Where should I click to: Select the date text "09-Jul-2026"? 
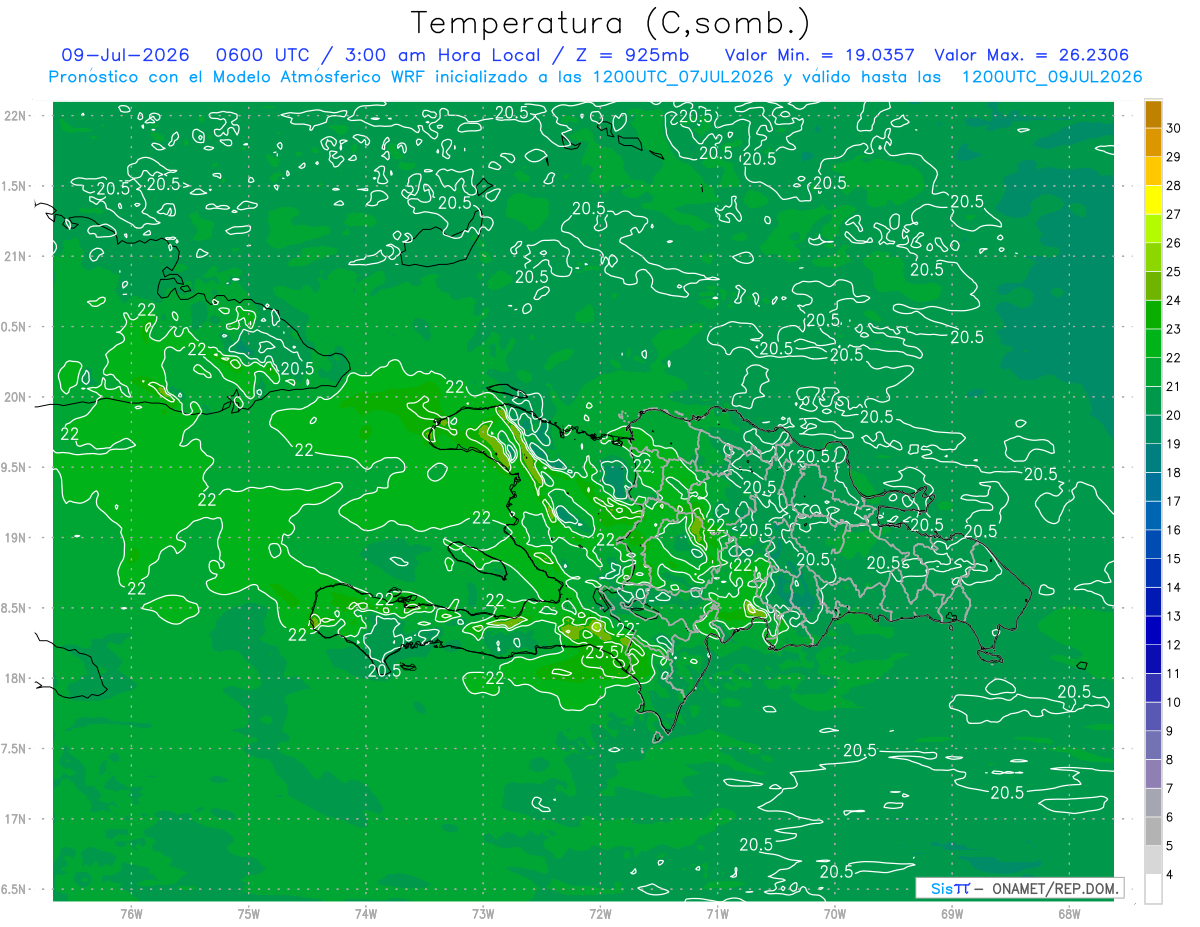click(x=125, y=55)
